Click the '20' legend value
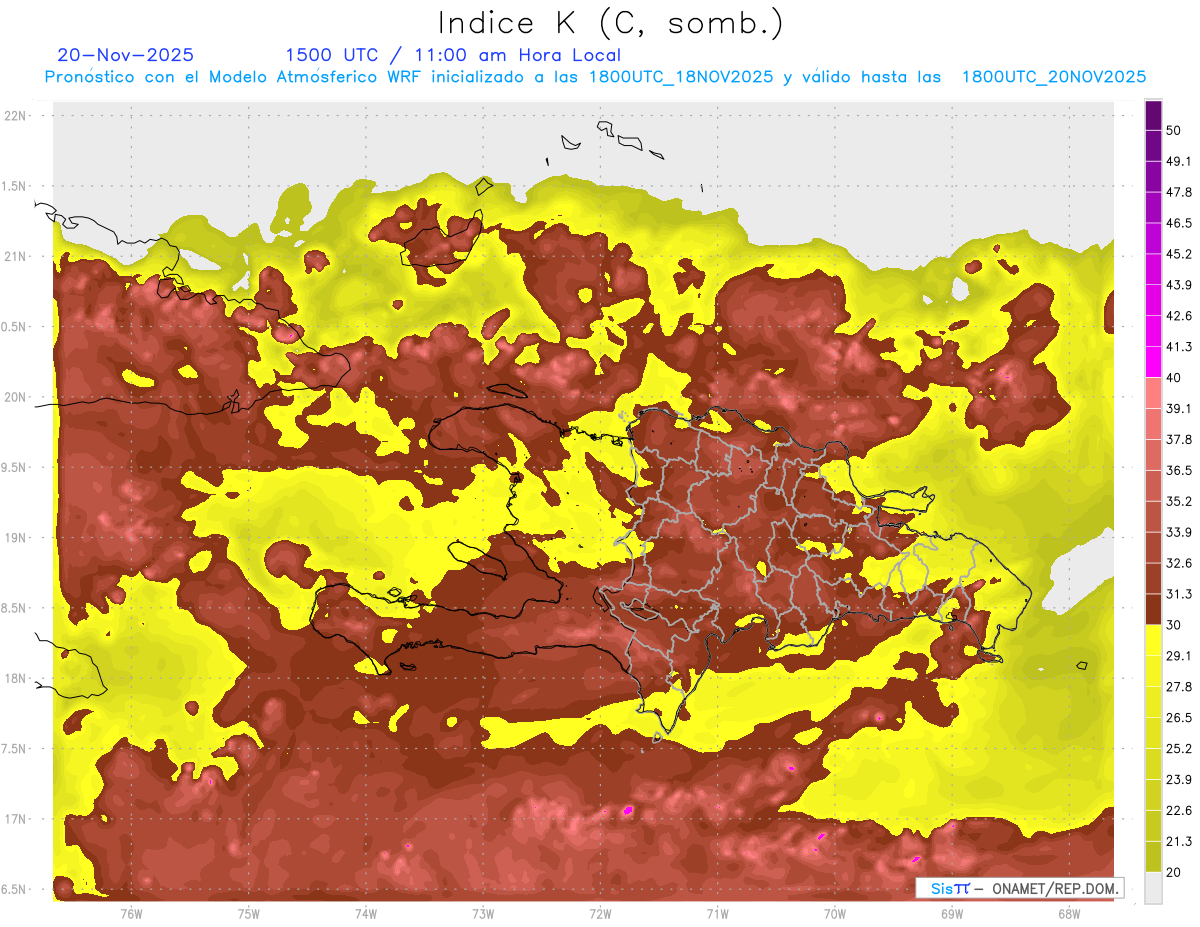 1174,872
